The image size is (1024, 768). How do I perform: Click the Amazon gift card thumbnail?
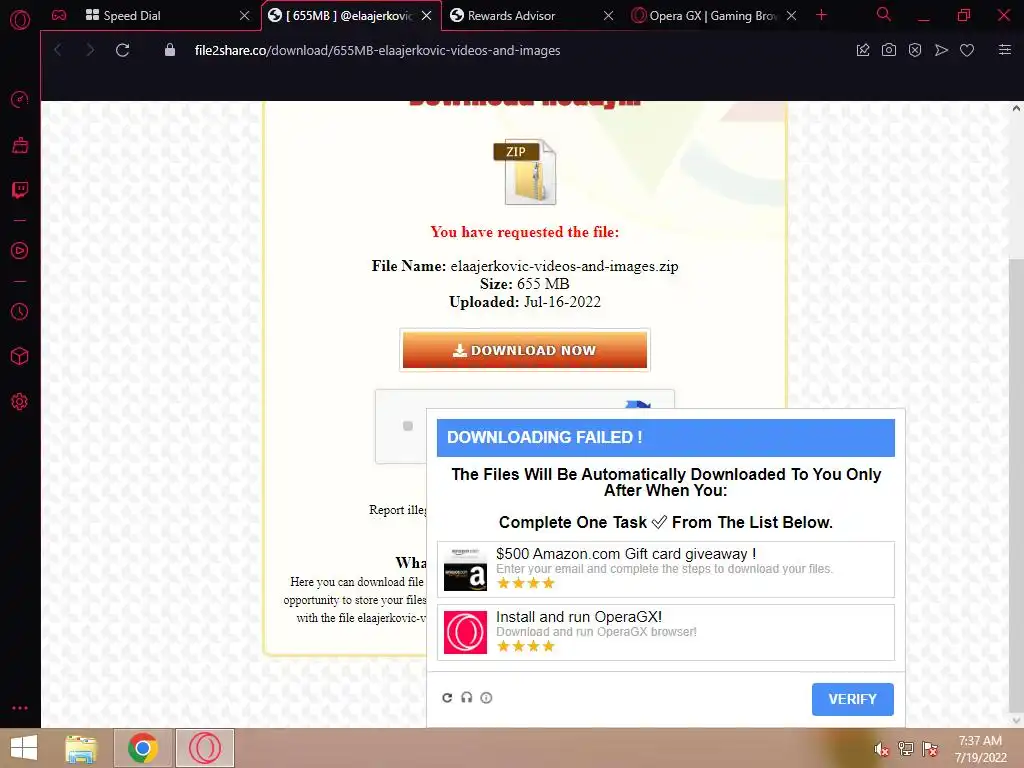[465, 569]
